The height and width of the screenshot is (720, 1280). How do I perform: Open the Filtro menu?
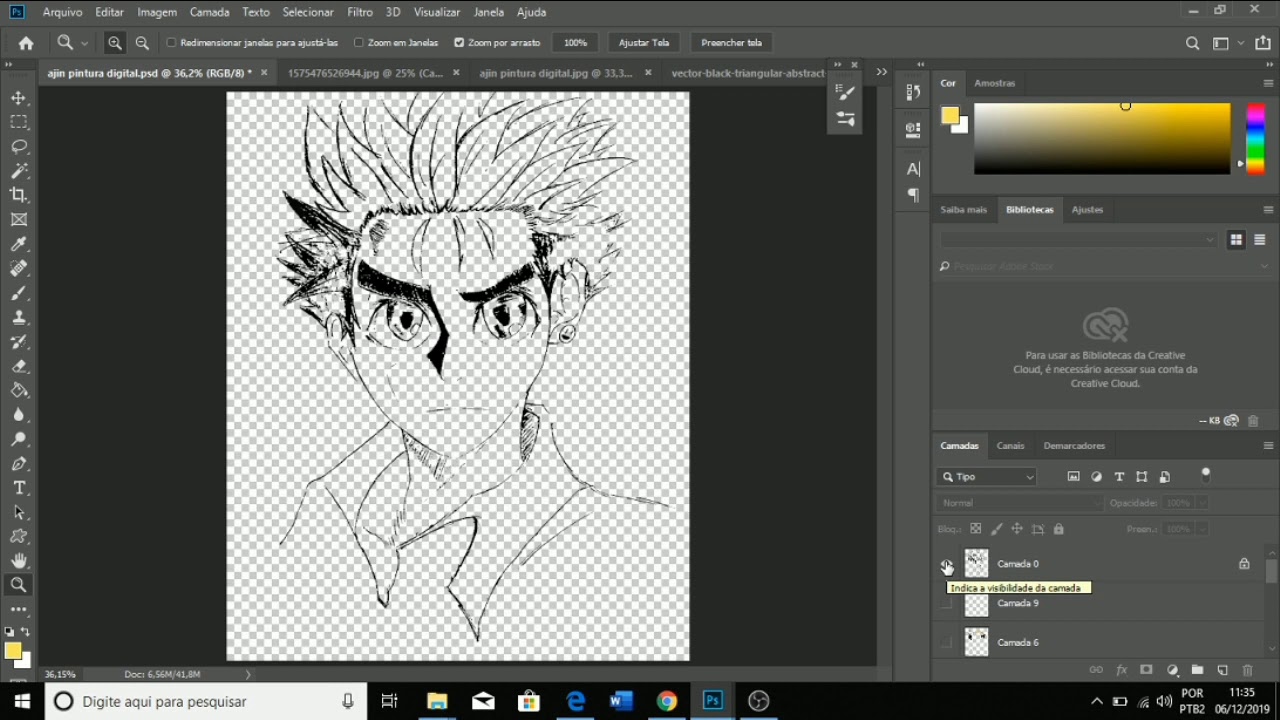(360, 12)
